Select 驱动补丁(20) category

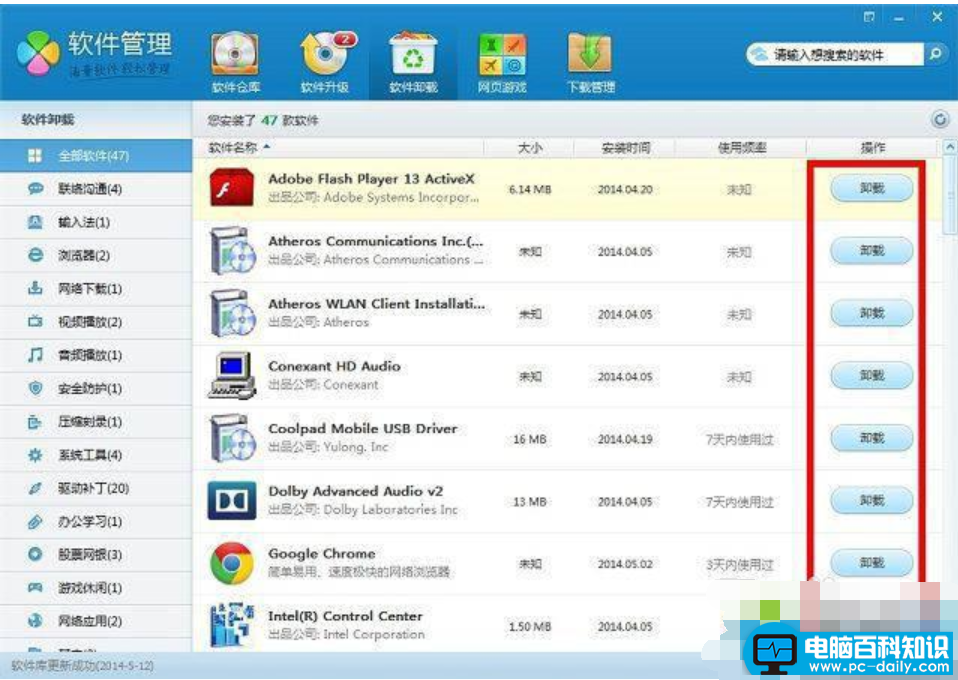(x=96, y=488)
